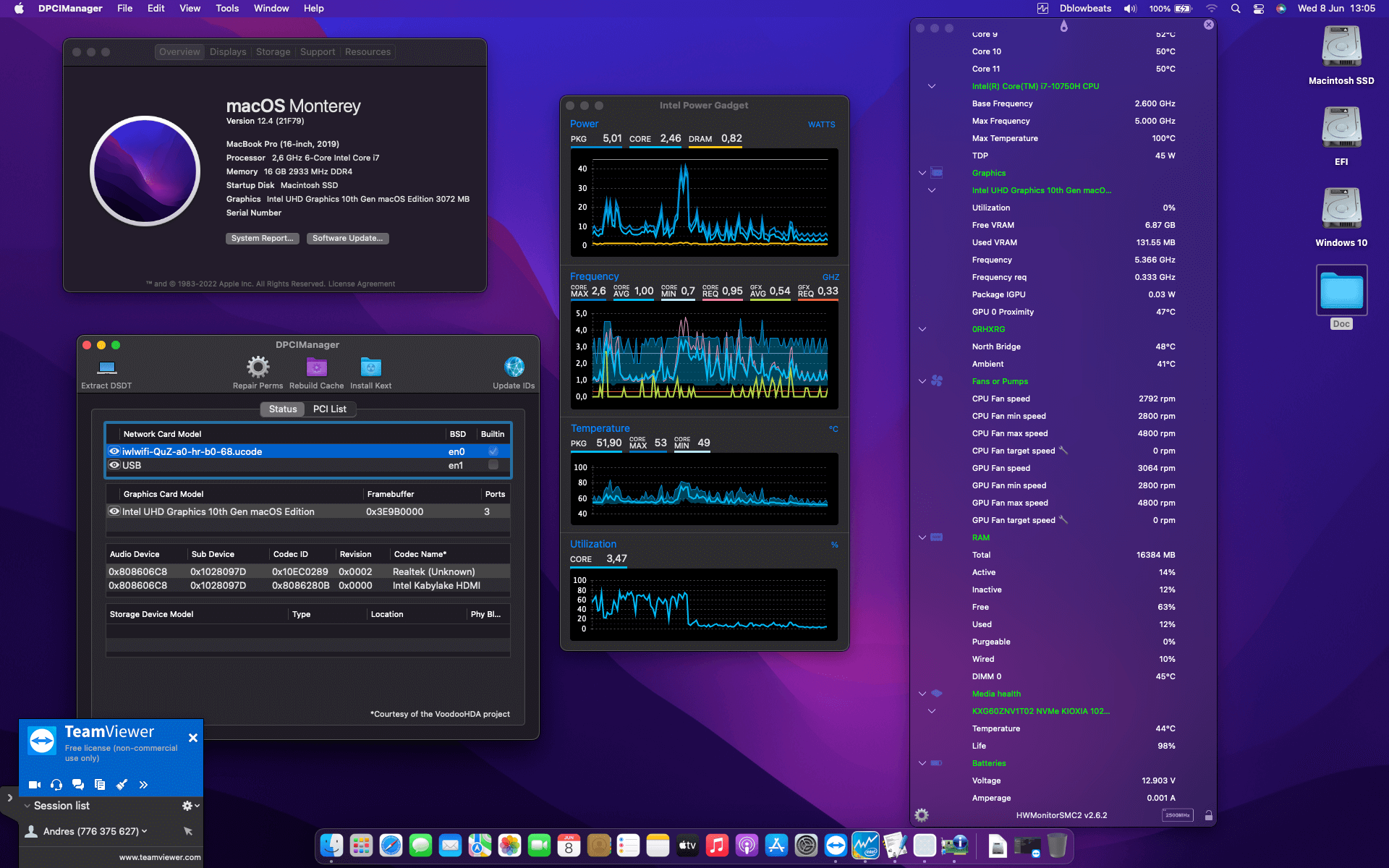Collapse the Graphics section
1389x868 pixels.
[x=922, y=173]
